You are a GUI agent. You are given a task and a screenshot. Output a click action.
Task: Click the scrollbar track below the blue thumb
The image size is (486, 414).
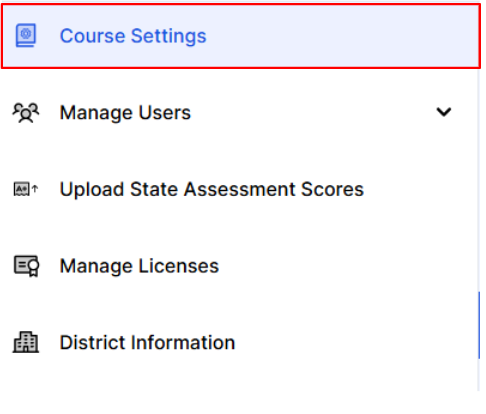click(x=479, y=375)
